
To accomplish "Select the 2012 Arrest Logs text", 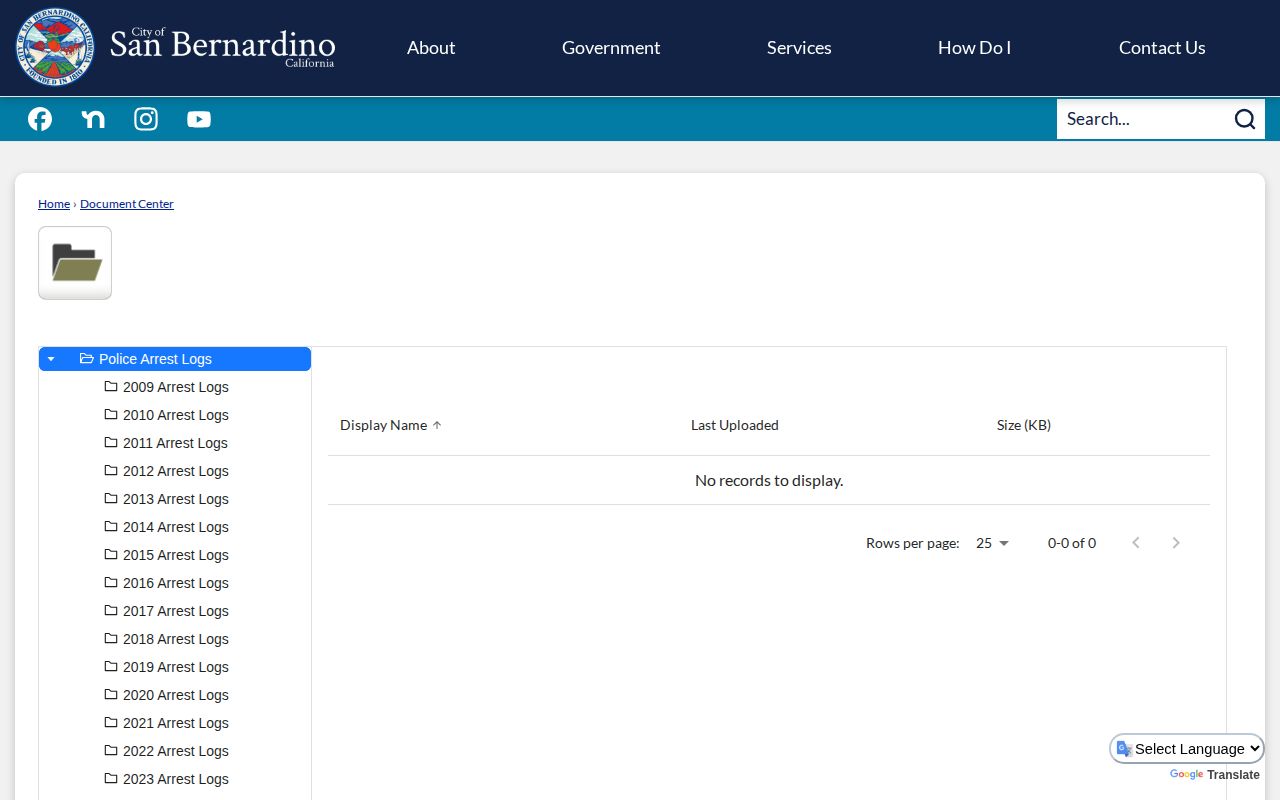I will (176, 471).
